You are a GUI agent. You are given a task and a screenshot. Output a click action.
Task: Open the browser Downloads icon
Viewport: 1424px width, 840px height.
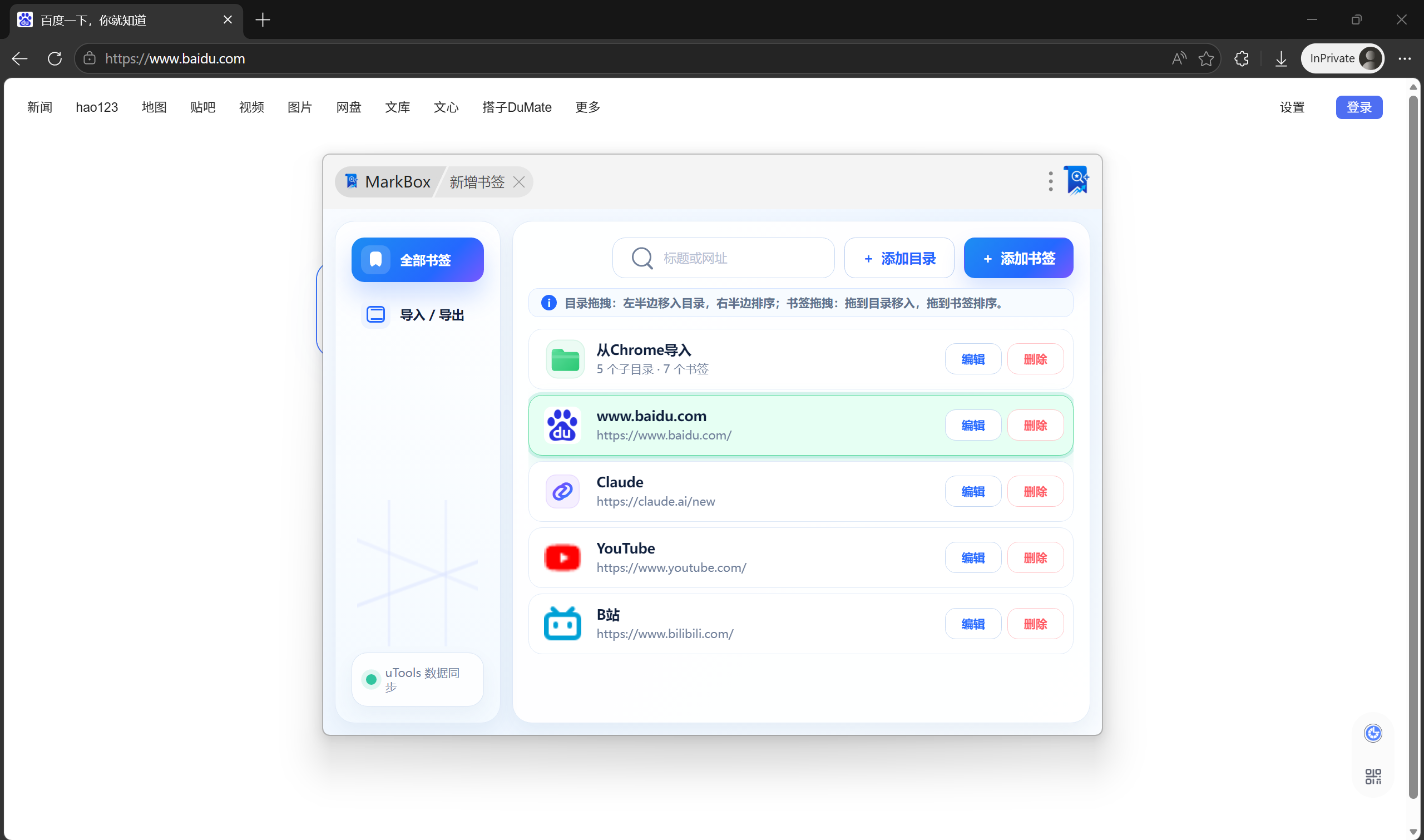tap(1281, 58)
